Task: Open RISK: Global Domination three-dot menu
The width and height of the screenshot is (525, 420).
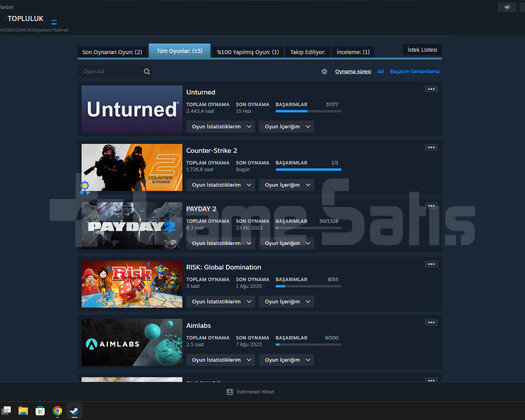Action: tap(431, 264)
